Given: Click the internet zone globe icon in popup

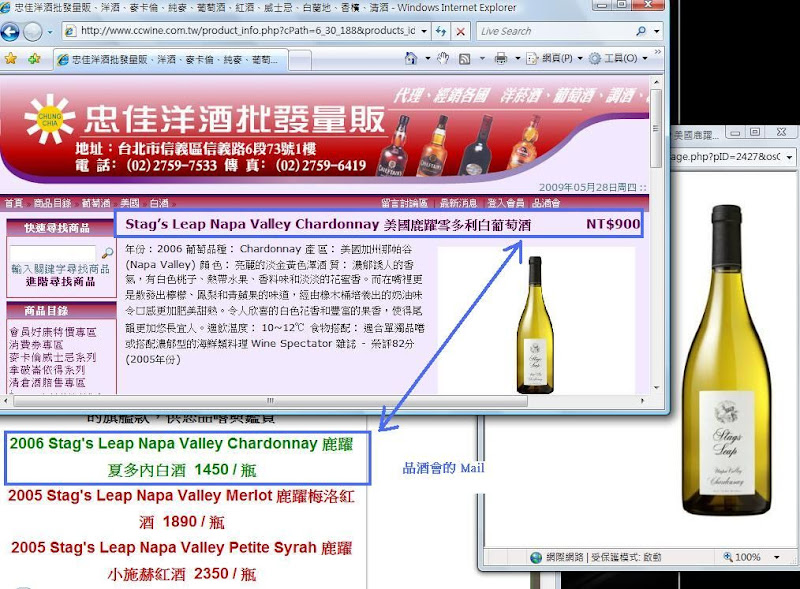Looking at the screenshot, I should pos(536,557).
